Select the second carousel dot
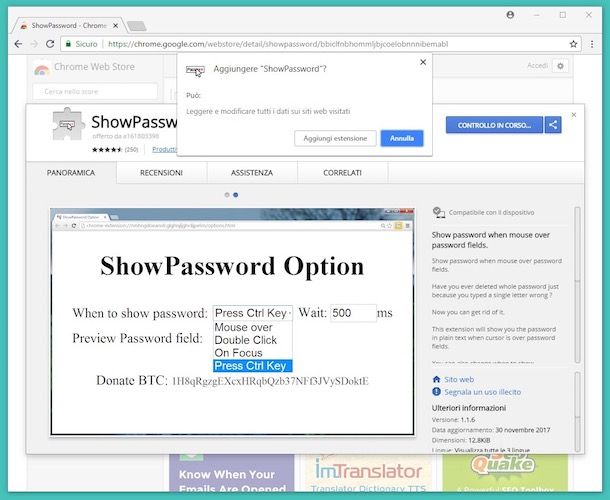 (236, 195)
